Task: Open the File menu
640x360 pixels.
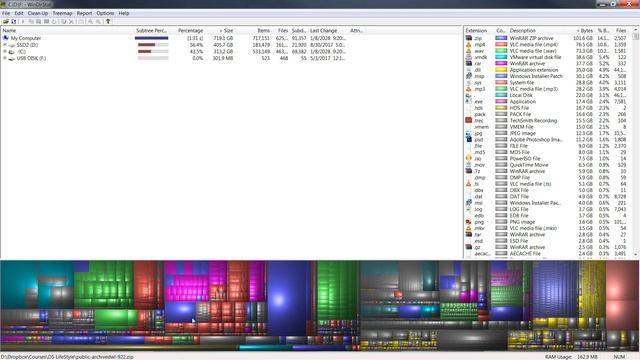Action: (6, 13)
